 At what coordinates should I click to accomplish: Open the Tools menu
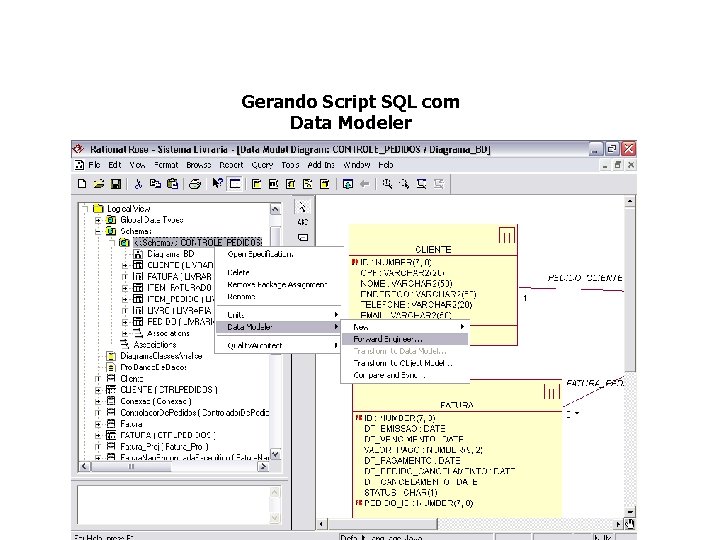click(x=290, y=165)
